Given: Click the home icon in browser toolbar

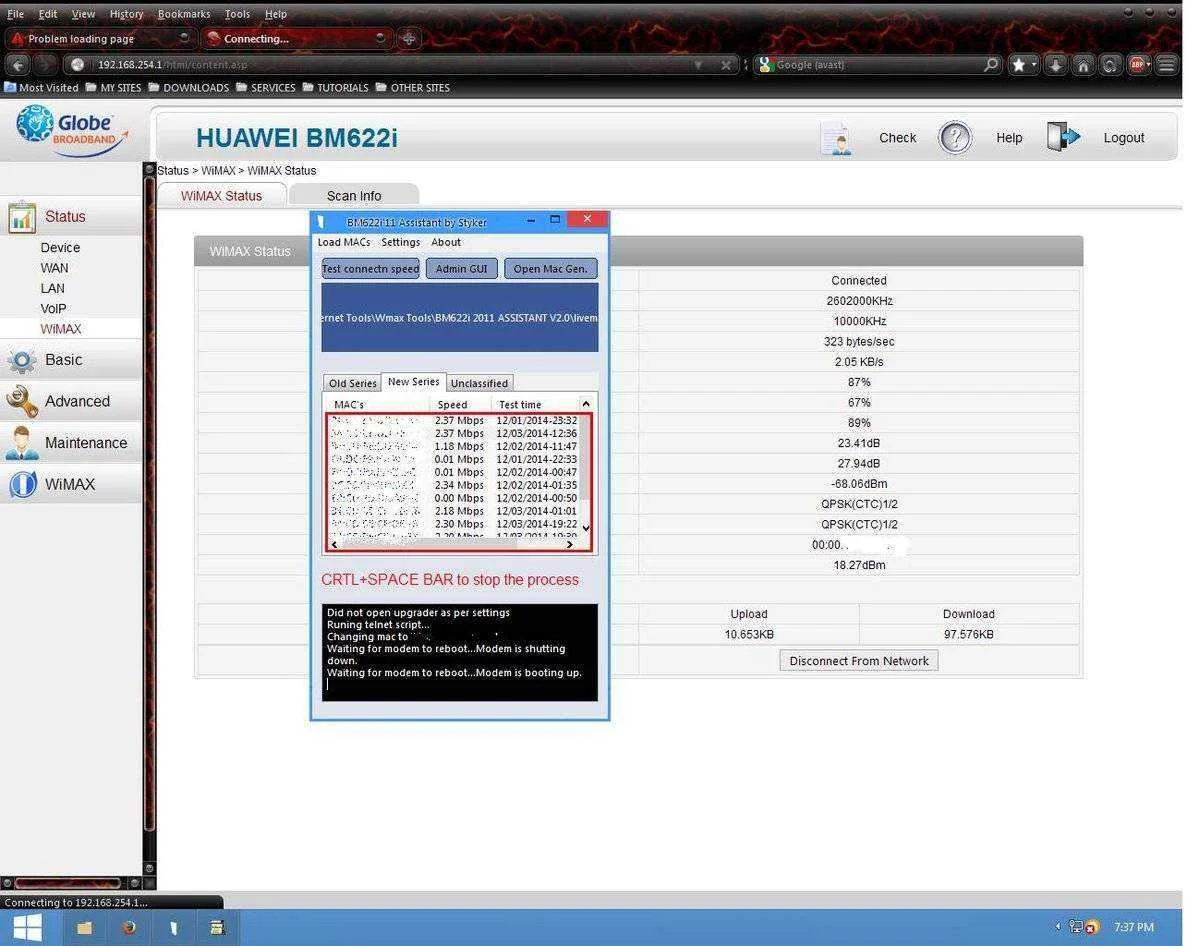Looking at the screenshot, I should point(1083,65).
